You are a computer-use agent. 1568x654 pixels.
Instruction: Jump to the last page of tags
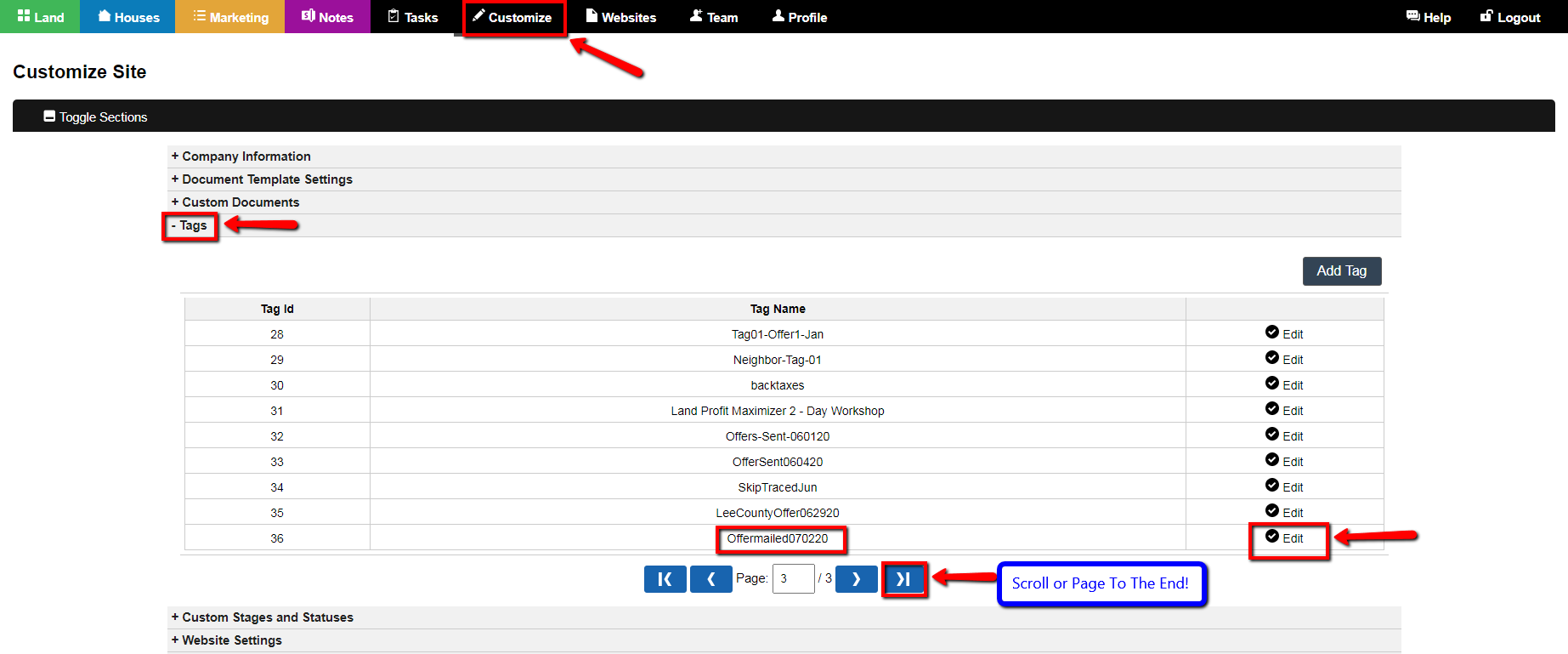point(903,579)
